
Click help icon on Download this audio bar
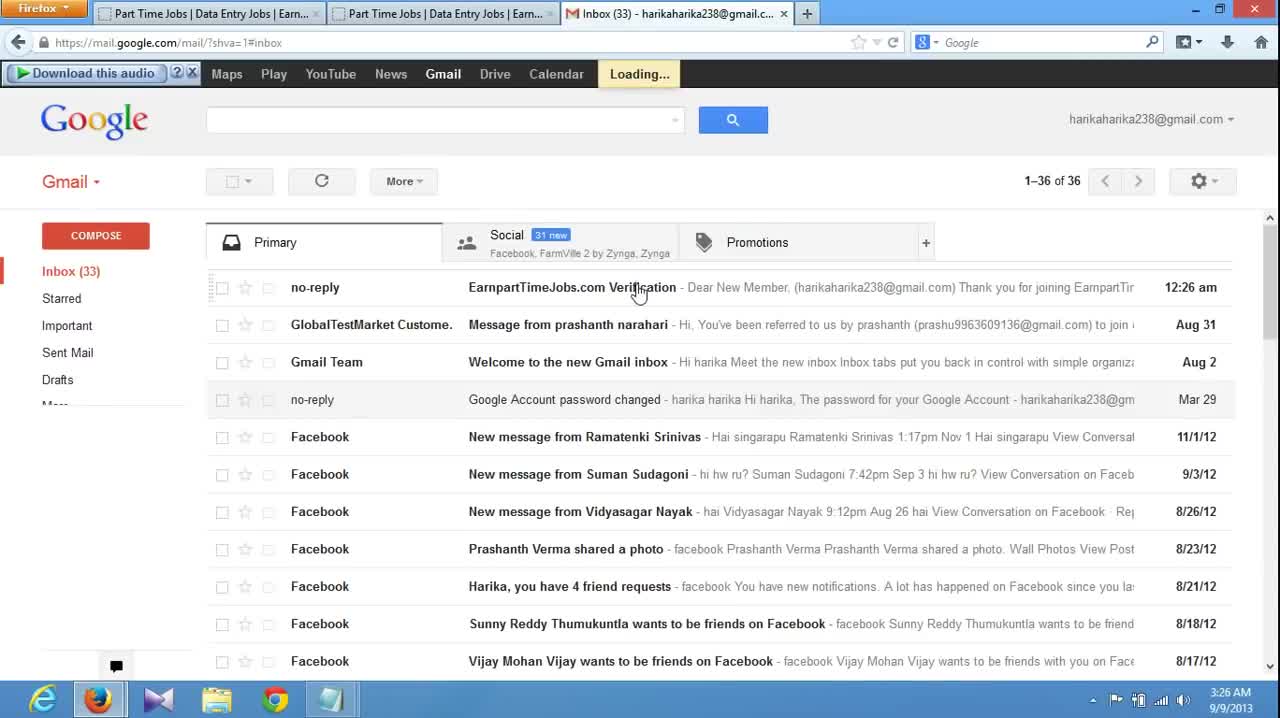[x=177, y=73]
